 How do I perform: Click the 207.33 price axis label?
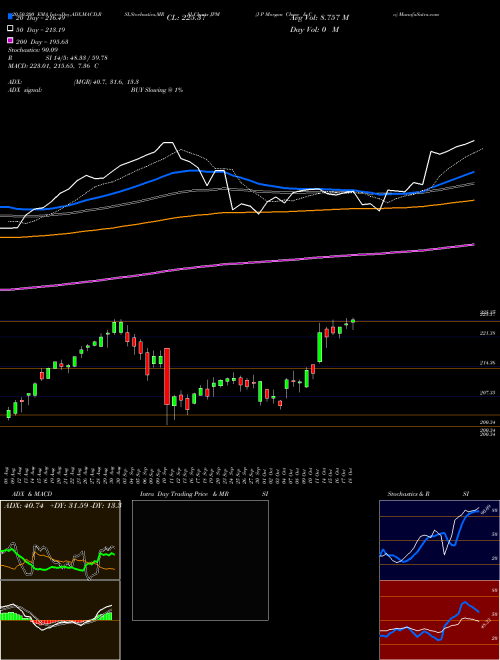pyautogui.click(x=487, y=393)
